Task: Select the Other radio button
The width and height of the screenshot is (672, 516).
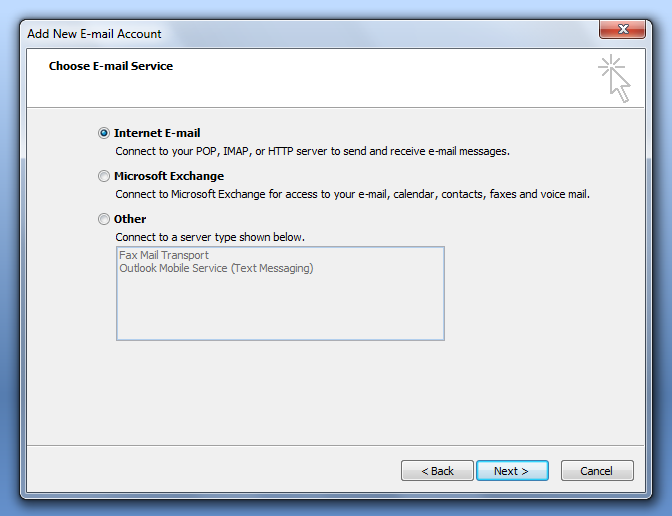Action: (x=104, y=219)
